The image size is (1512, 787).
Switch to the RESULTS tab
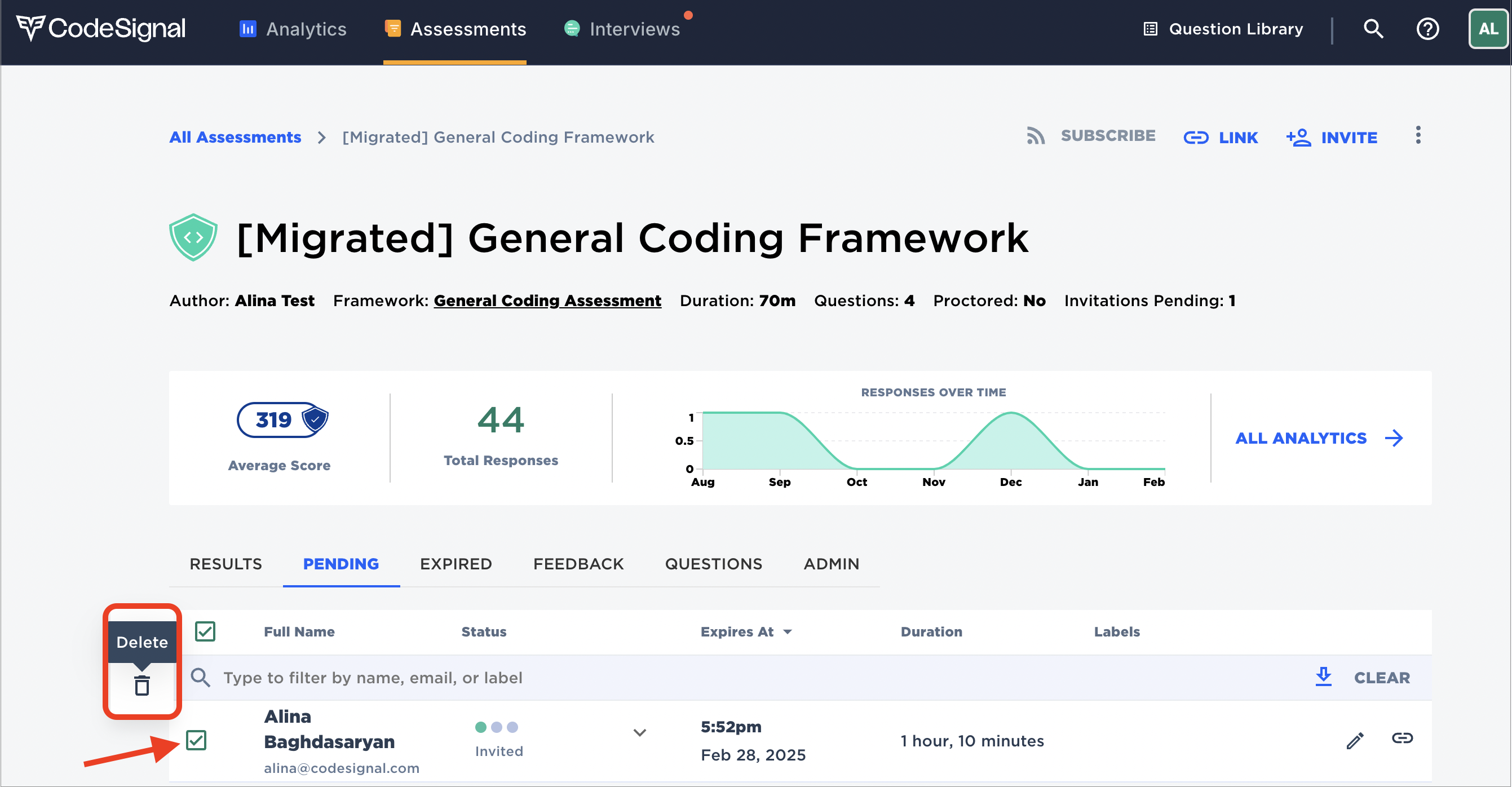(226, 564)
